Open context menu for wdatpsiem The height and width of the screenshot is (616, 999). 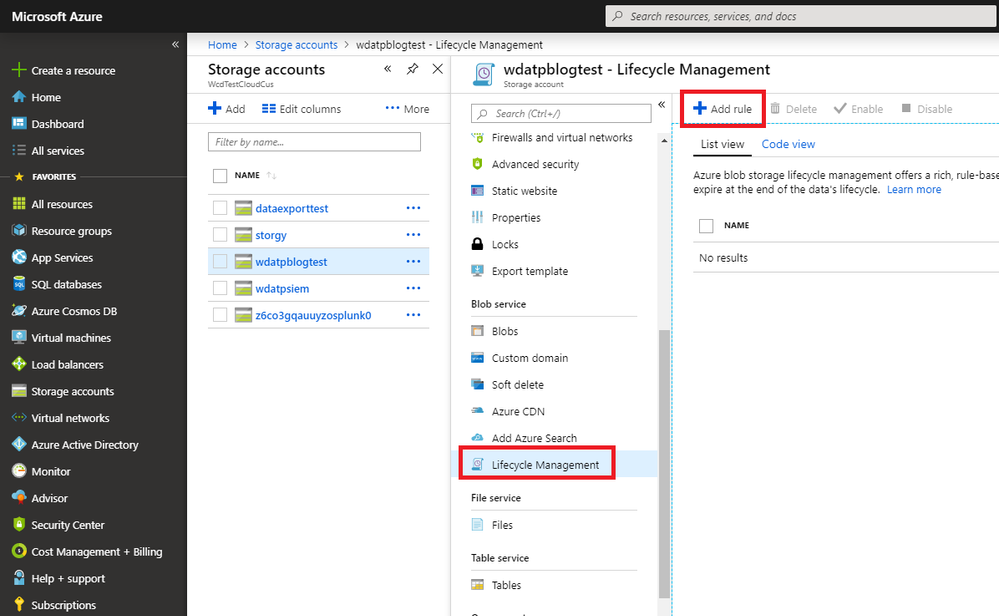(413, 289)
